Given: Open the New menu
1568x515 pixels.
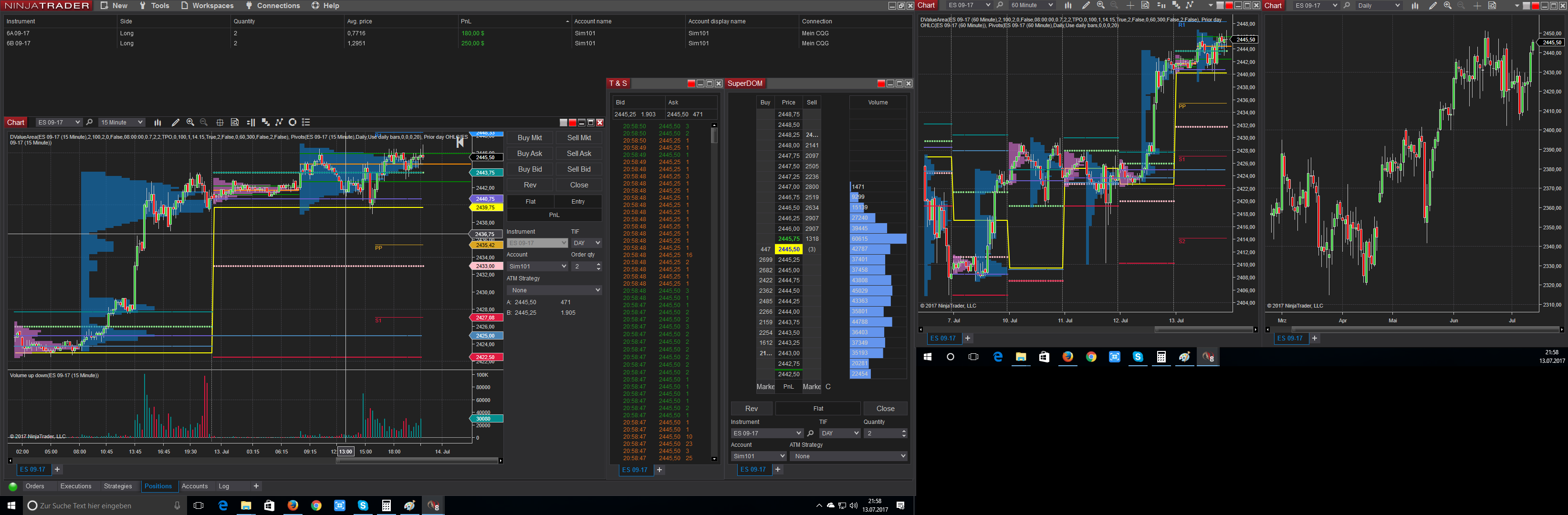Looking at the screenshot, I should pos(114,5).
